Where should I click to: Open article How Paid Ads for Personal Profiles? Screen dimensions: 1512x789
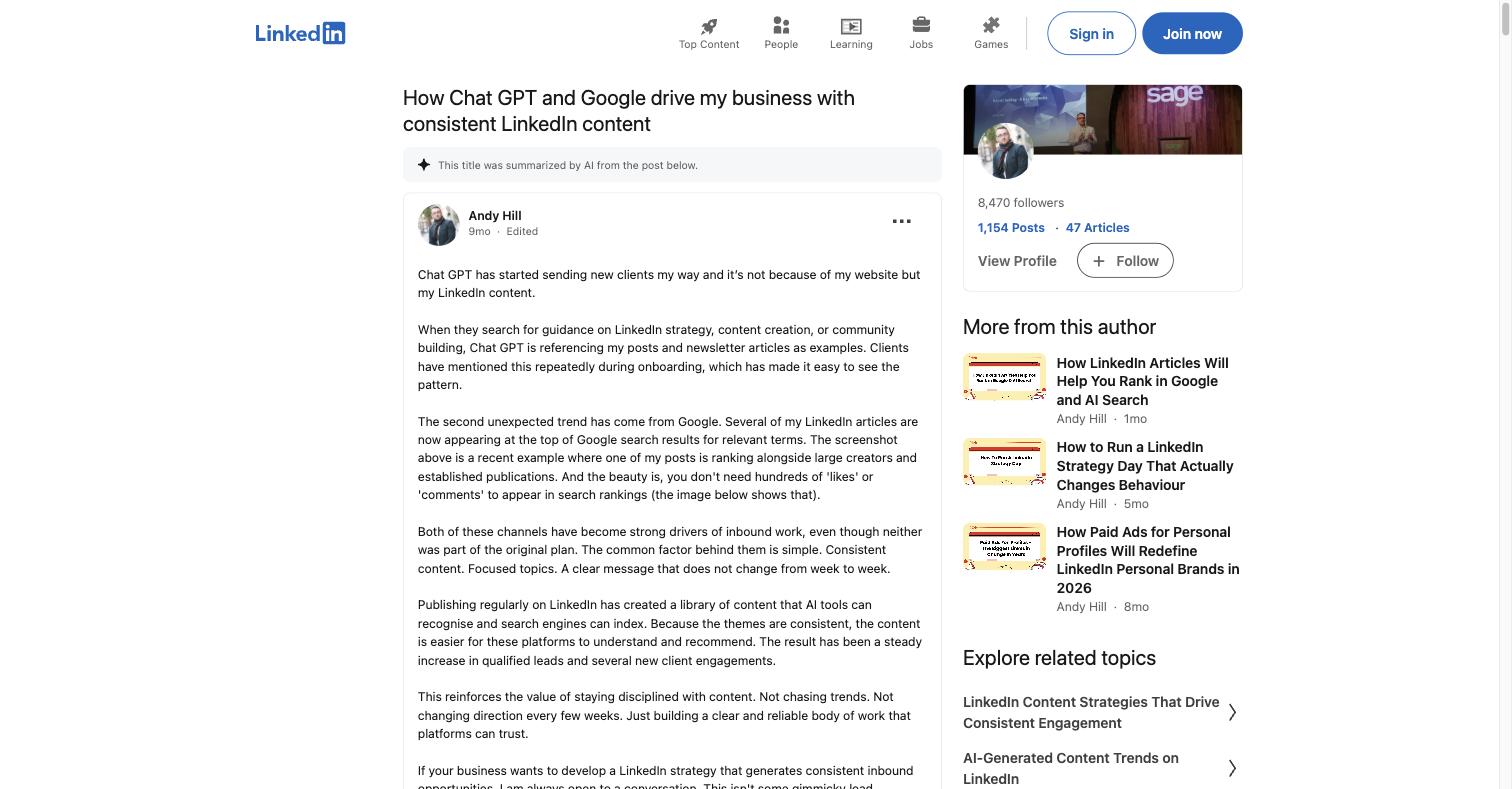(1148, 560)
